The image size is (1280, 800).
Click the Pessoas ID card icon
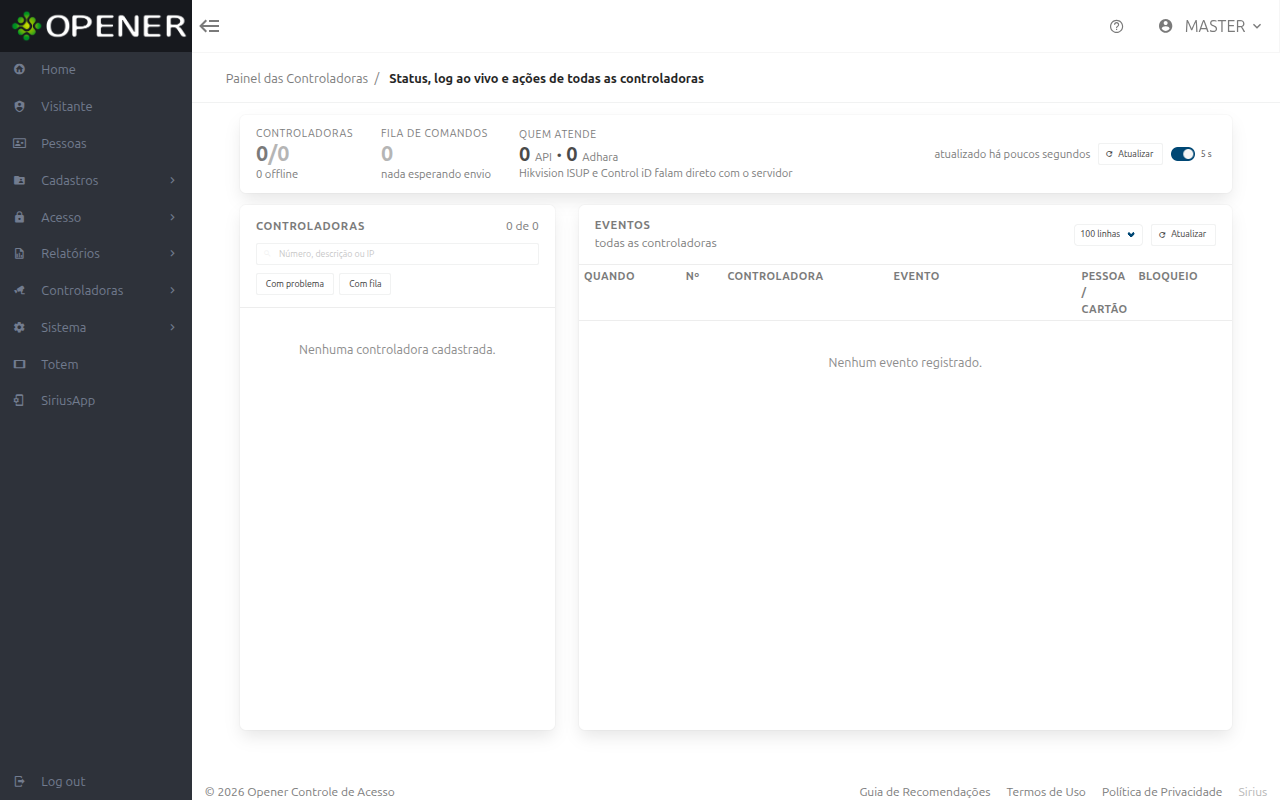tap(20, 144)
